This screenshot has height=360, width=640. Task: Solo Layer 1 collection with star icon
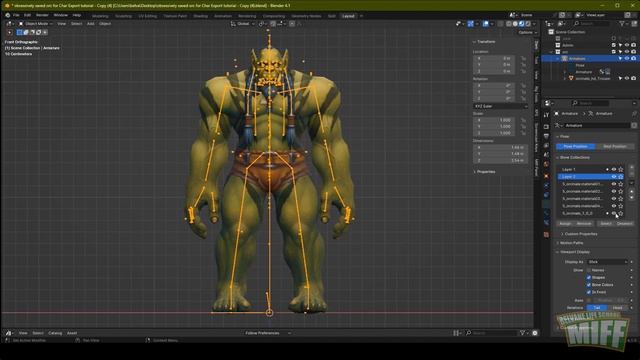coord(621,169)
